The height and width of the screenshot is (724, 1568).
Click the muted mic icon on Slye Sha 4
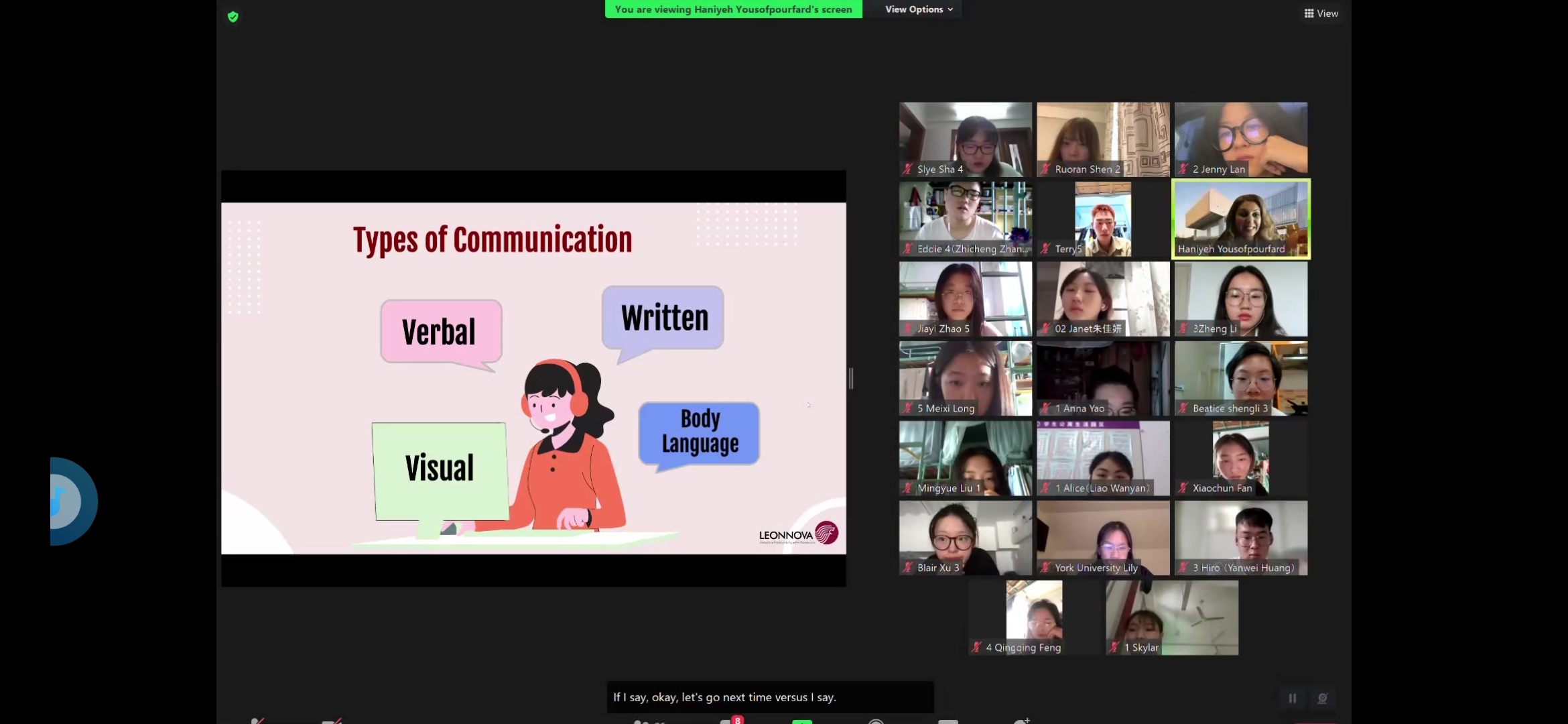[908, 169]
